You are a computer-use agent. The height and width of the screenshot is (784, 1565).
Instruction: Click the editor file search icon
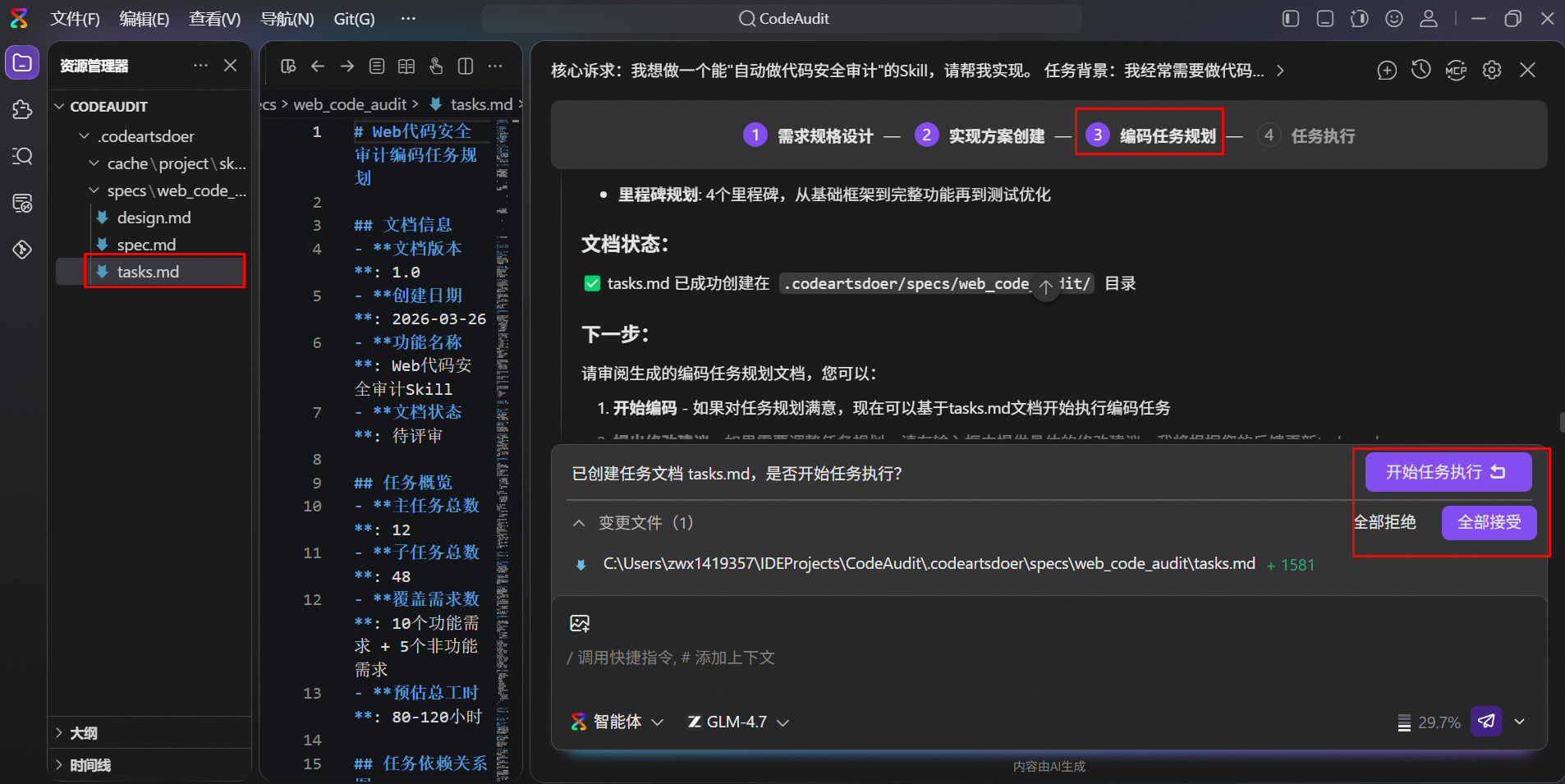tap(288, 66)
